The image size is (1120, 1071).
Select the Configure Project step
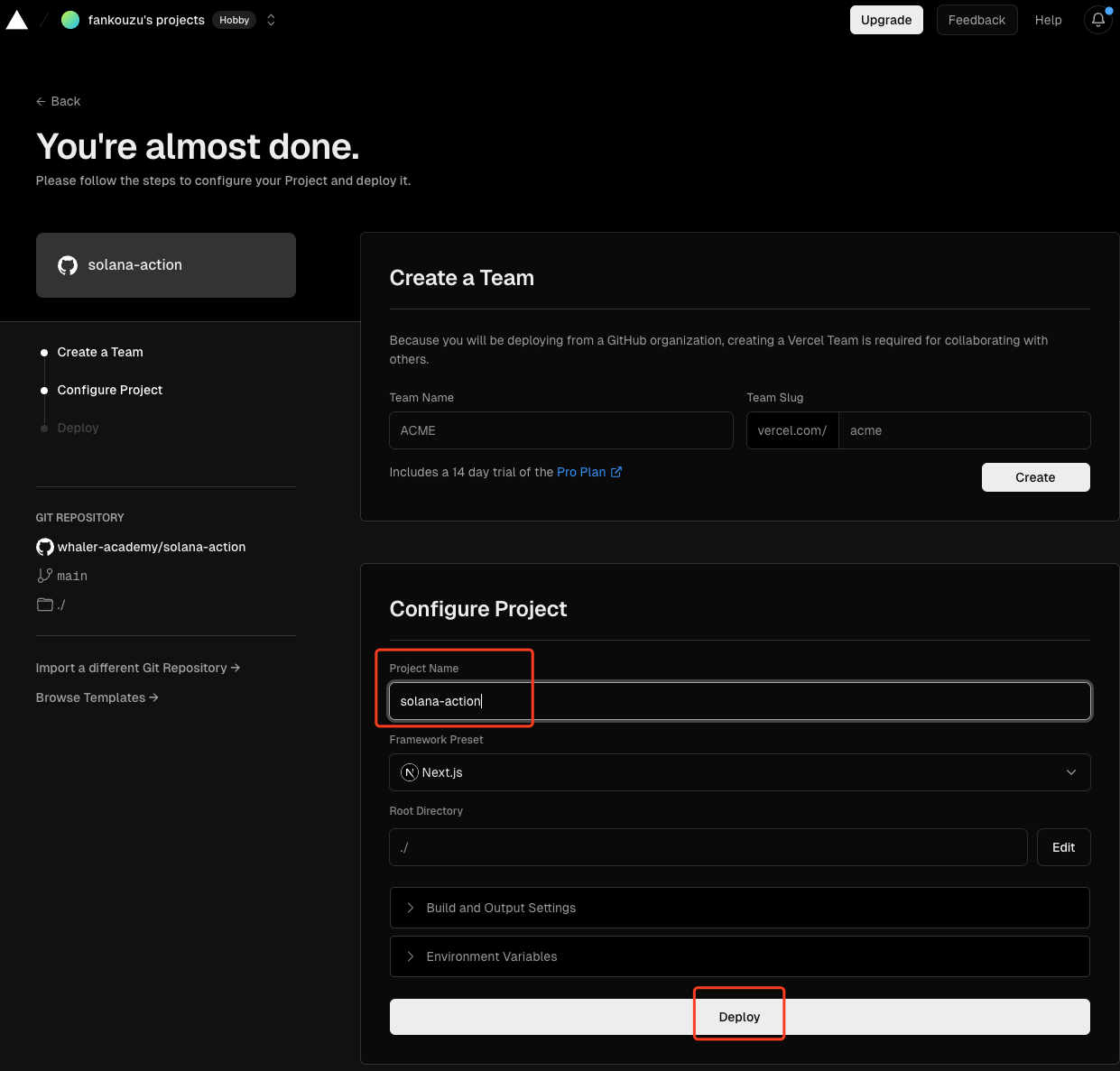110,390
